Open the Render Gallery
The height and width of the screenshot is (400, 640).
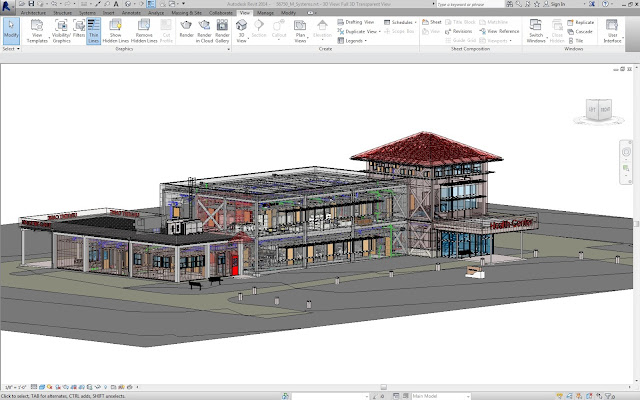coord(222,31)
